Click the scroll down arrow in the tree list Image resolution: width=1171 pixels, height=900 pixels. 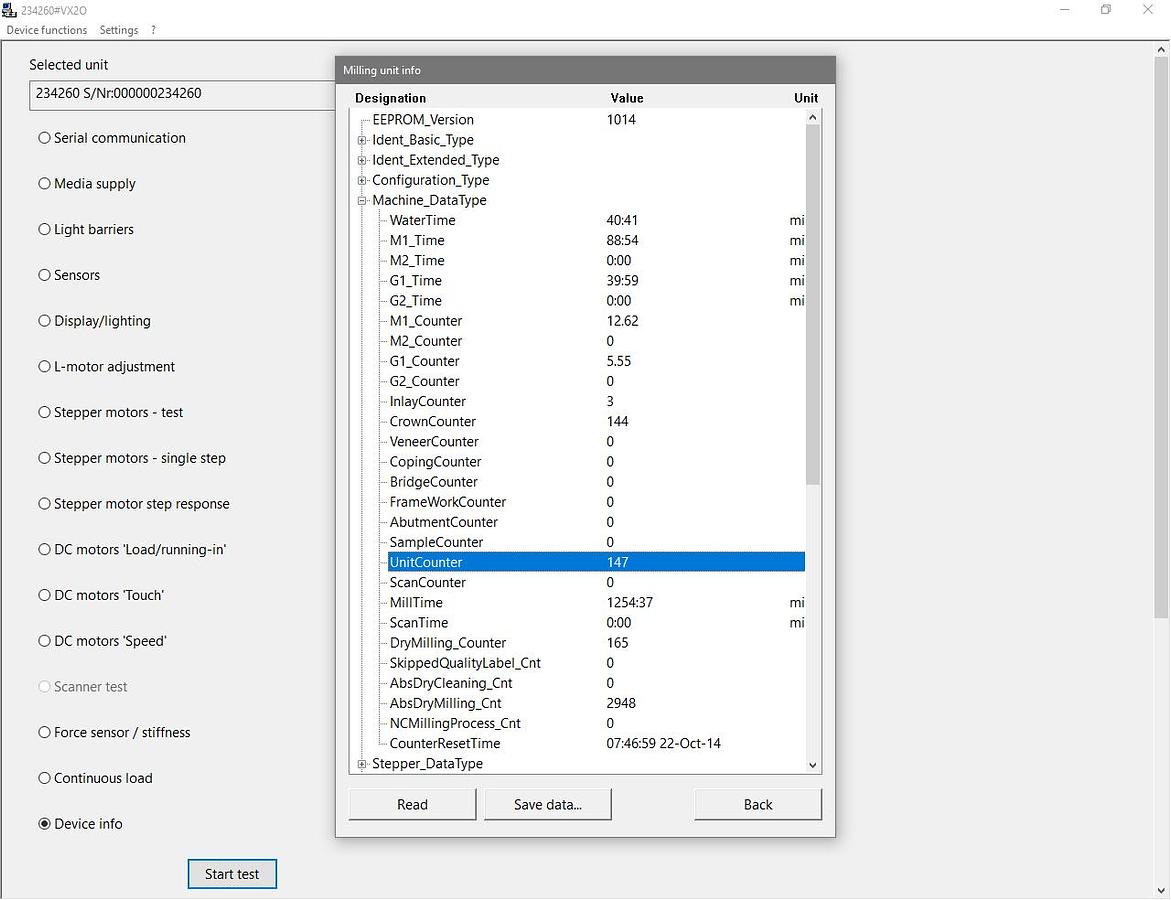point(812,765)
